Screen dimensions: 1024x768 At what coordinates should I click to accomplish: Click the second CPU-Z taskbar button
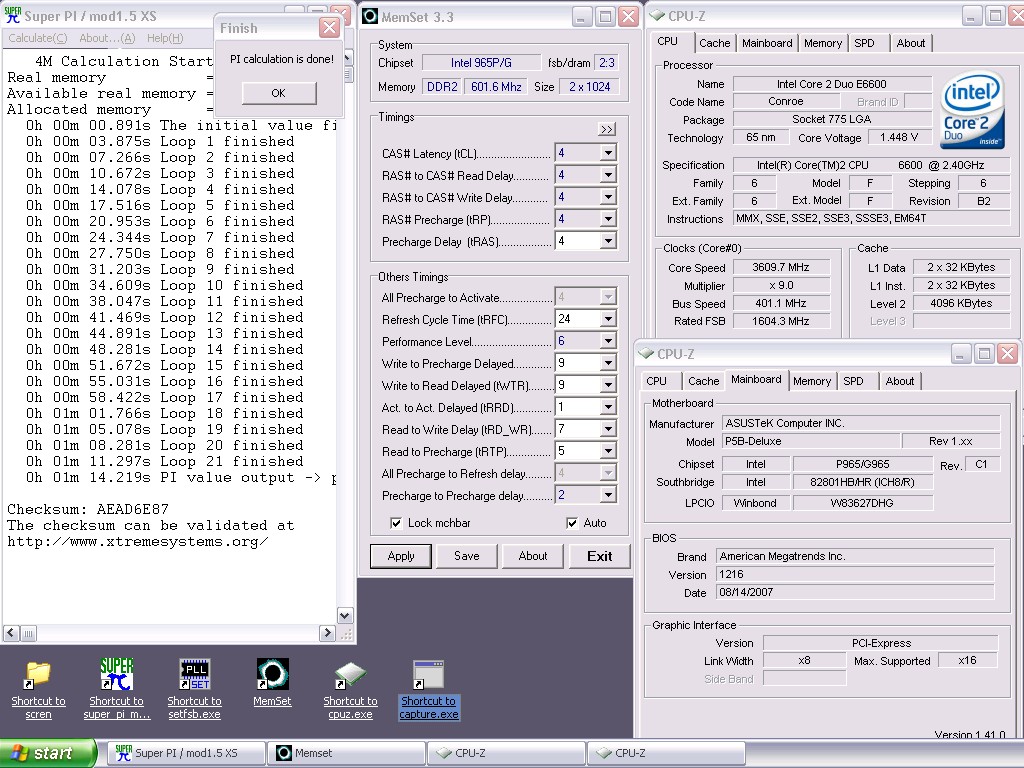point(666,753)
